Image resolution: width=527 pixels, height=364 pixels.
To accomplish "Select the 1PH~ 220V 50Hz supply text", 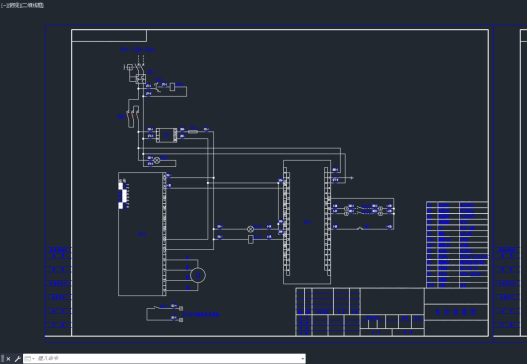I will 137,50.
